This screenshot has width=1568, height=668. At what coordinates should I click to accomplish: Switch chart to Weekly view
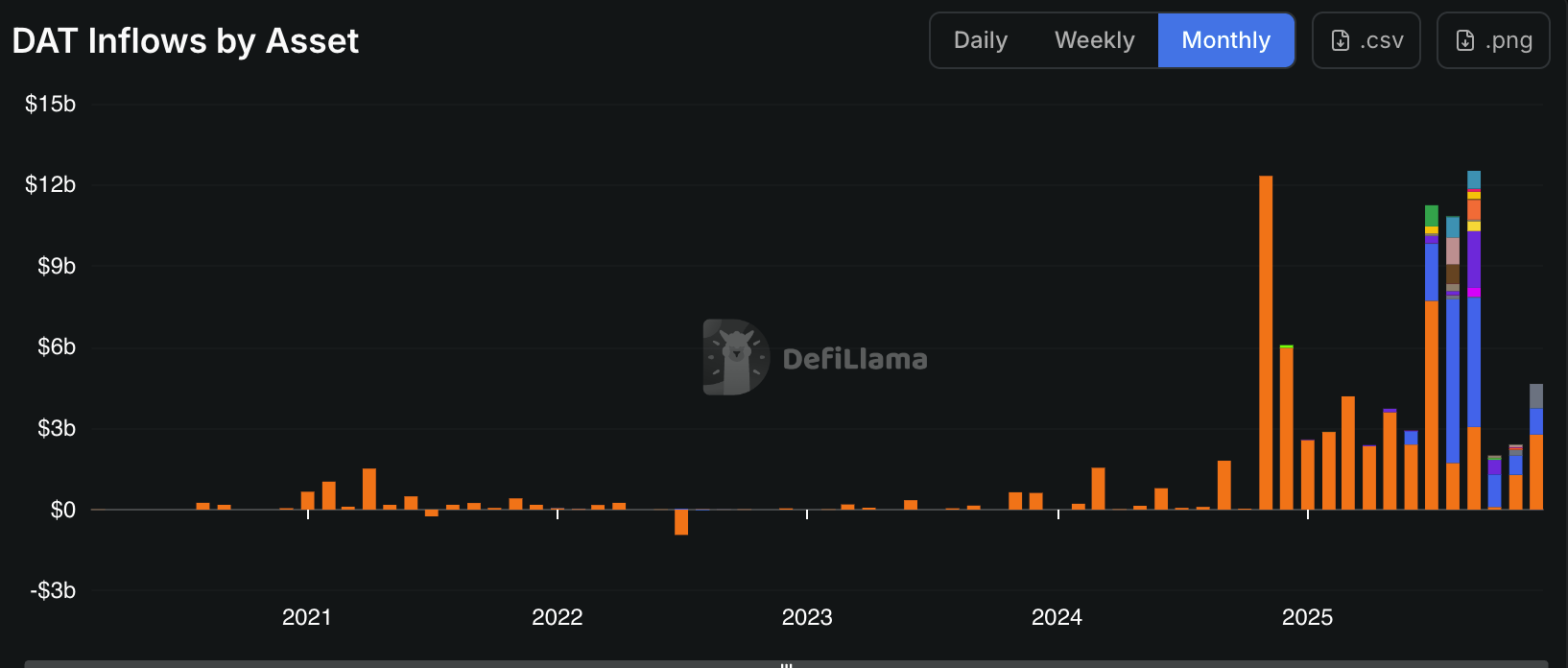coord(1094,40)
